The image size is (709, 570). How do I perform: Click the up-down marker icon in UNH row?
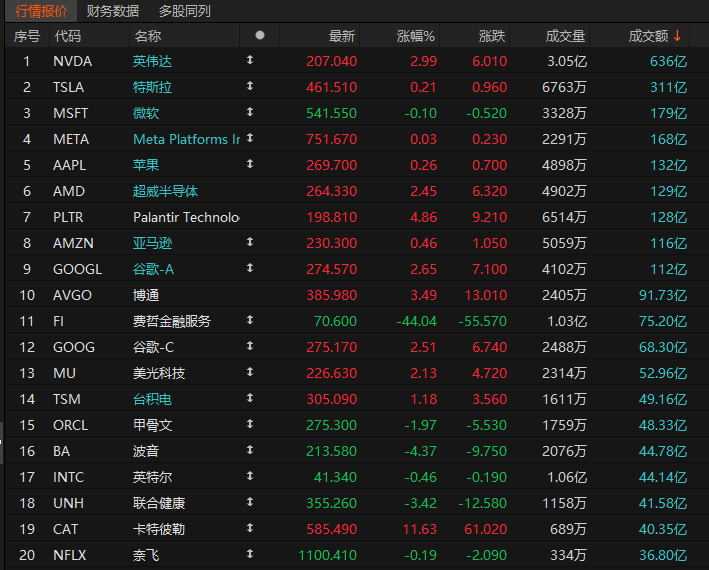point(250,502)
